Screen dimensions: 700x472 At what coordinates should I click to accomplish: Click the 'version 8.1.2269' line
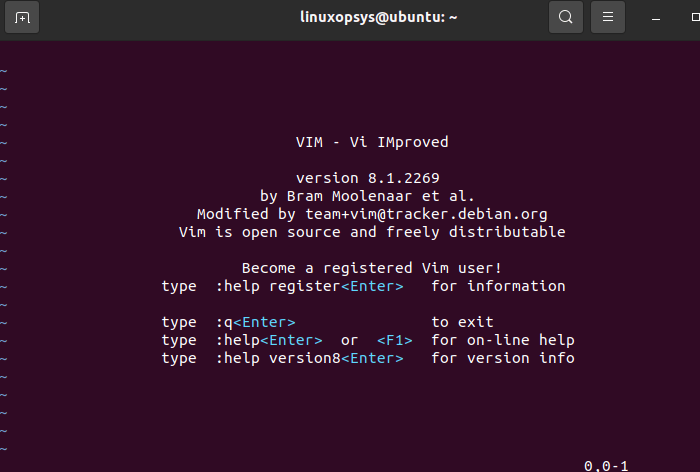pyautogui.click(x=367, y=178)
